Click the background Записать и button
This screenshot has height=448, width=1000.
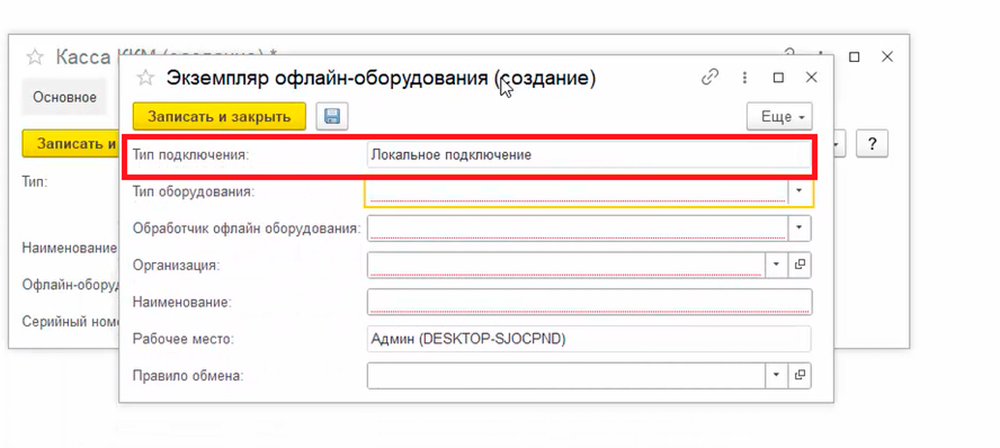click(70, 143)
